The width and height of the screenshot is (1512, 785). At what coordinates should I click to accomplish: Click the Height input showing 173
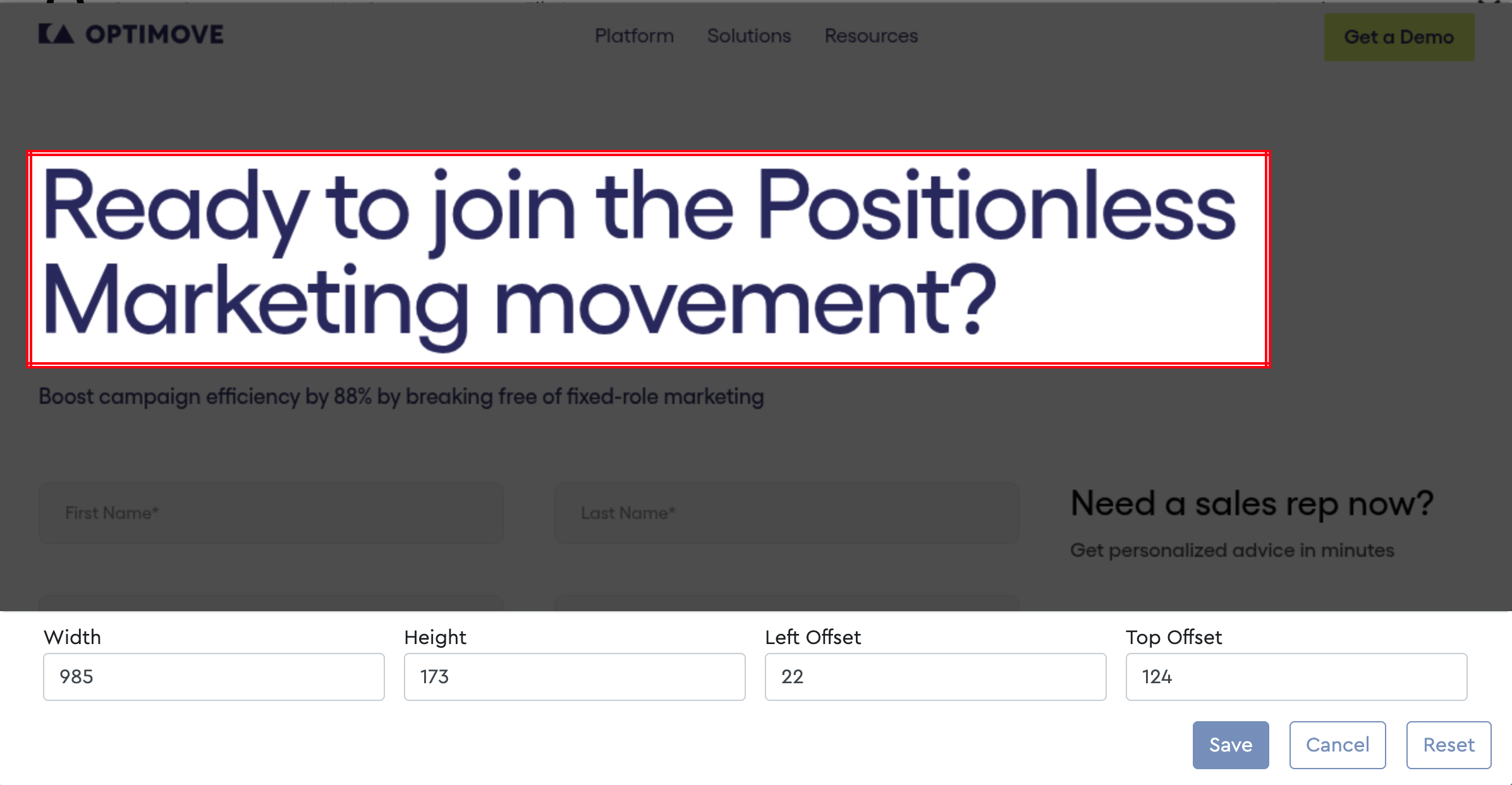point(575,677)
